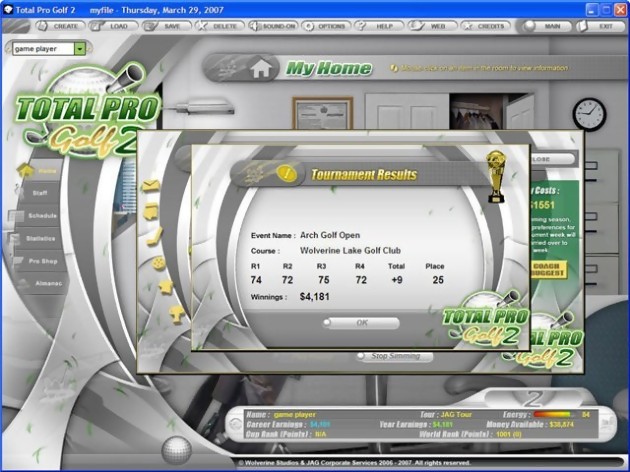Viewport: 630px width, 472px height.
Task: Open the yellow trophy icon
Action: pyautogui.click(x=176, y=314)
